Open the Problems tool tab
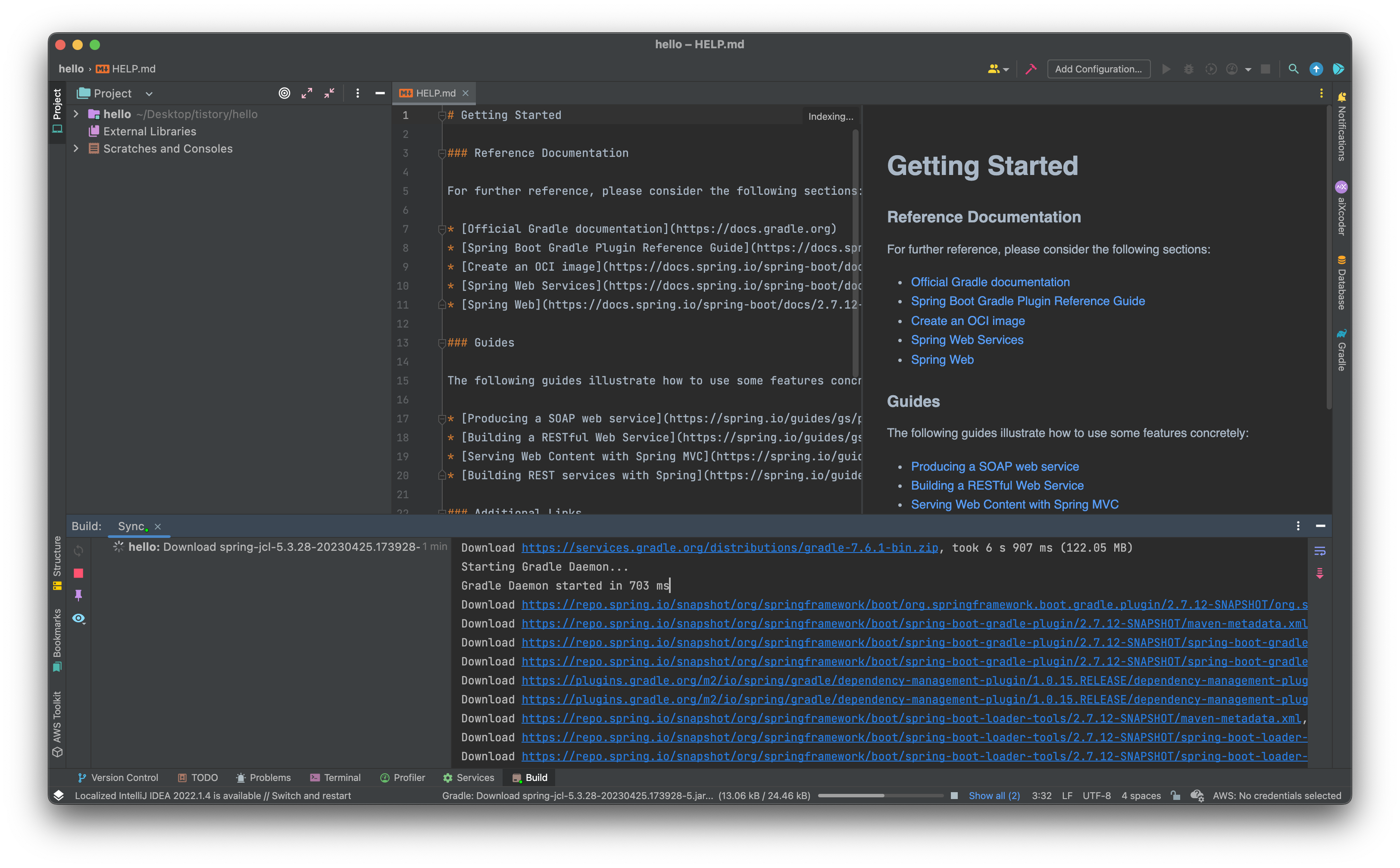This screenshot has width=1400, height=868. (x=263, y=777)
